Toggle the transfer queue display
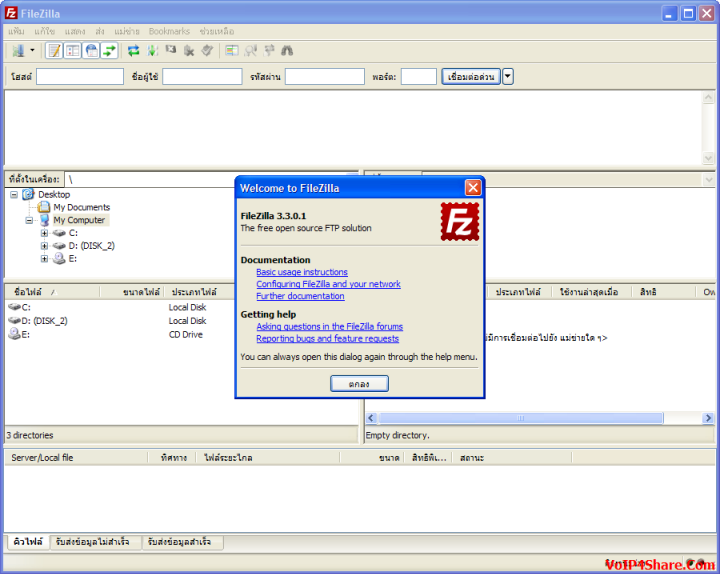 coord(109,51)
